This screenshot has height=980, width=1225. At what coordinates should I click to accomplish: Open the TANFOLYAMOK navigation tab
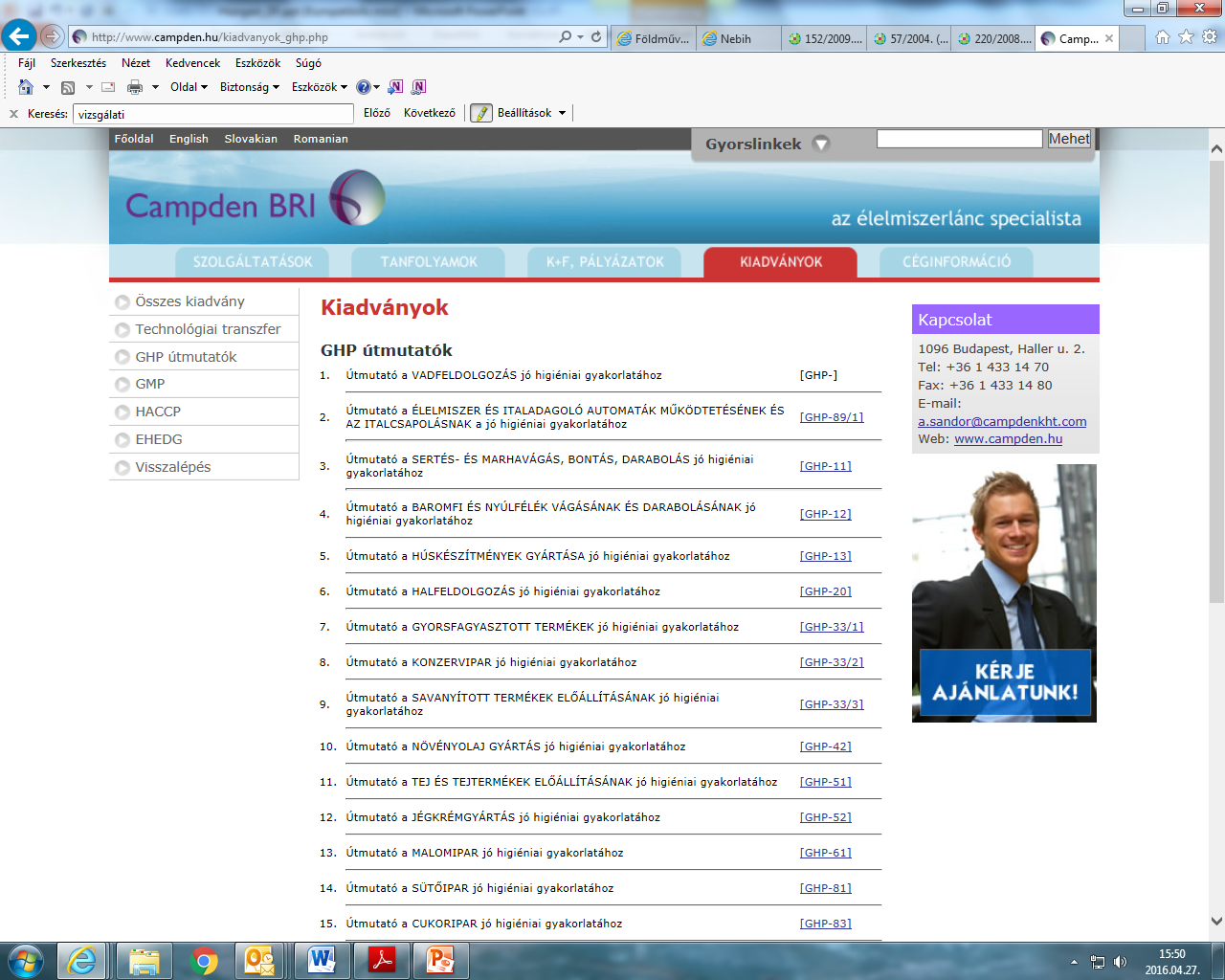[x=429, y=262]
